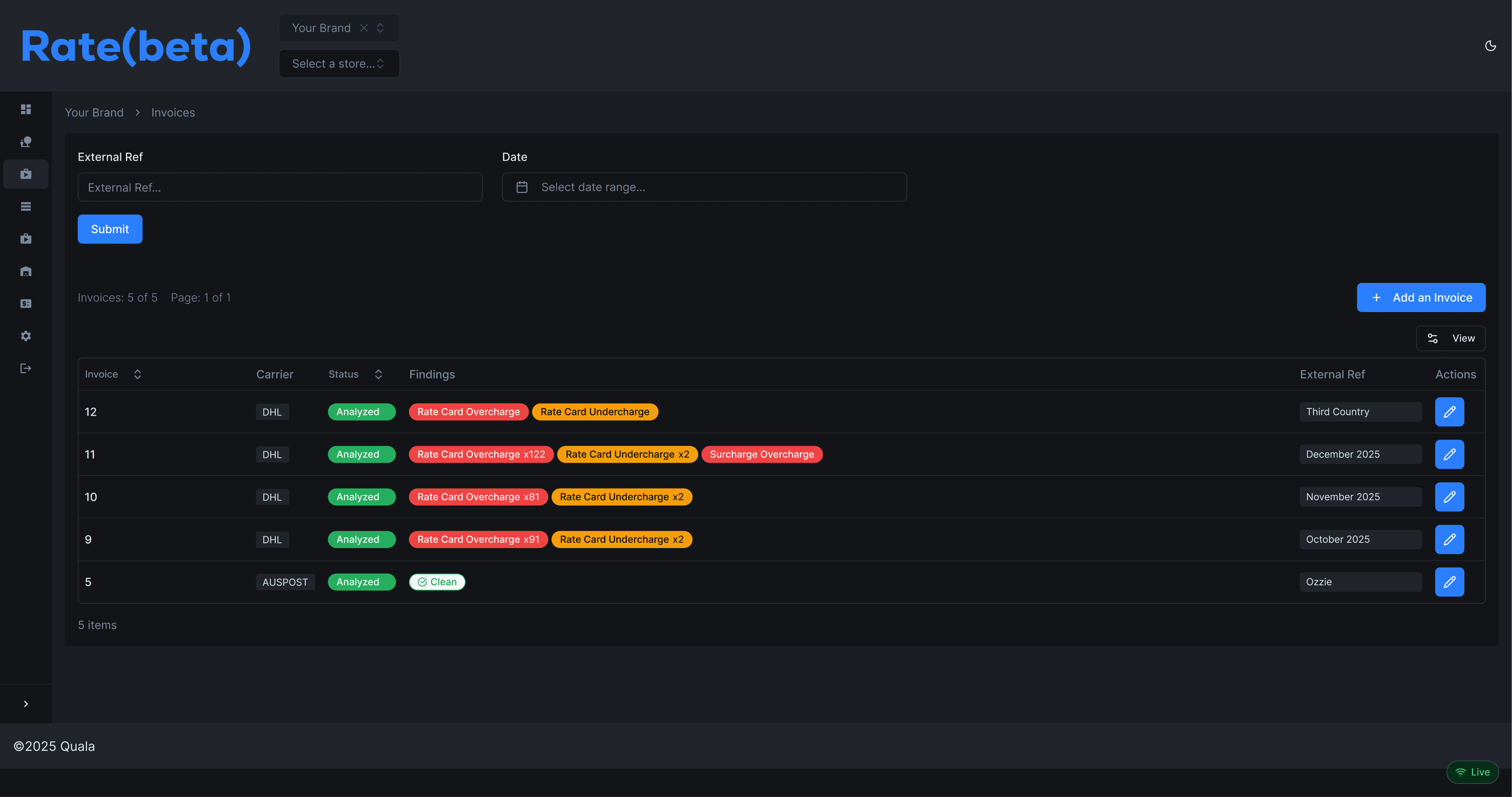
Task: Open the dashboard grid icon in sidebar
Action: pyautogui.click(x=26, y=109)
